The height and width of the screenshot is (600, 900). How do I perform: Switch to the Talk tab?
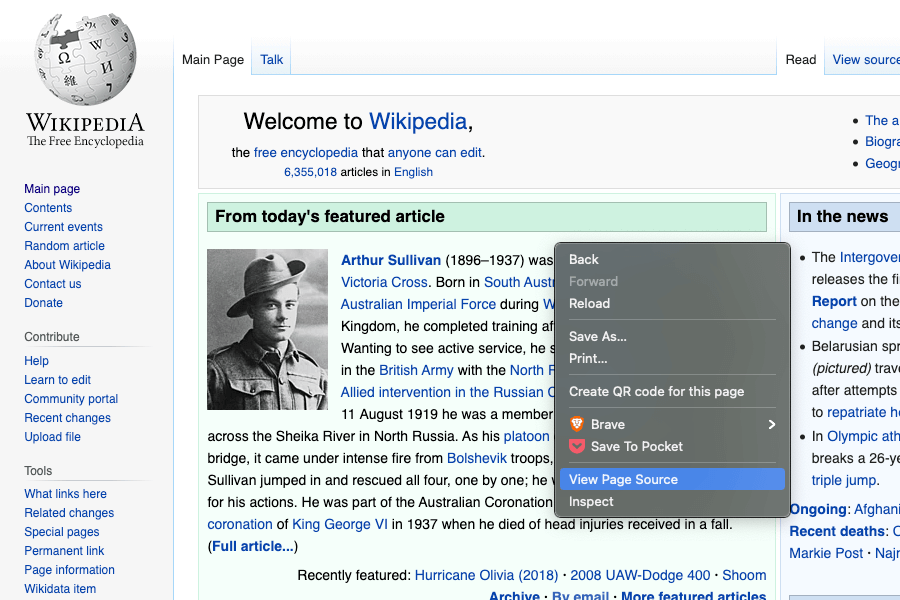(271, 60)
